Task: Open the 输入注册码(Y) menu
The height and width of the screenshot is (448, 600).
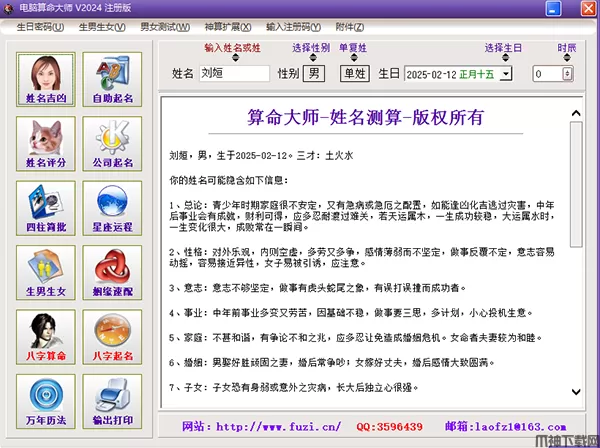Action: 293,27
